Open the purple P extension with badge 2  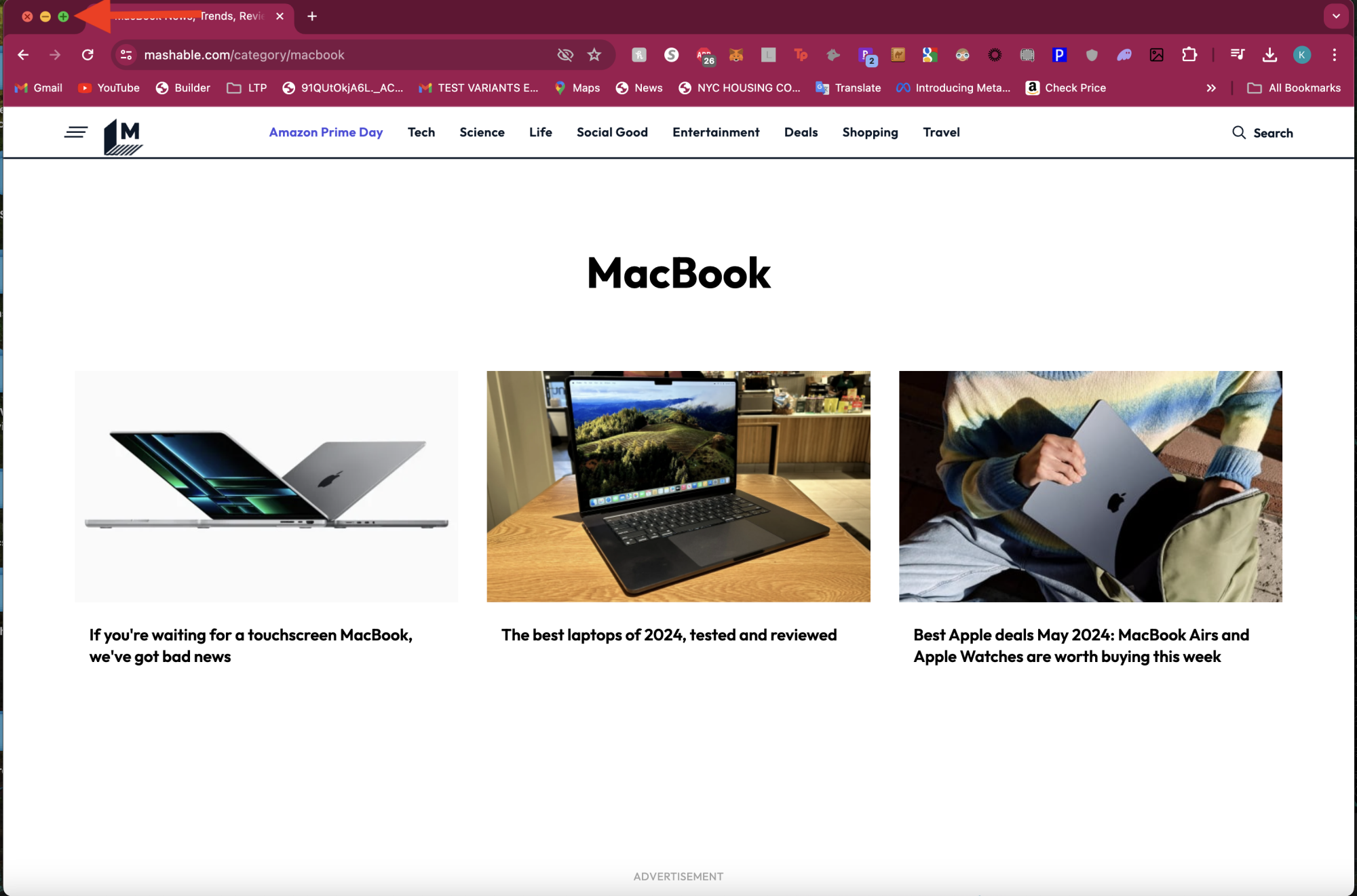pyautogui.click(x=867, y=56)
